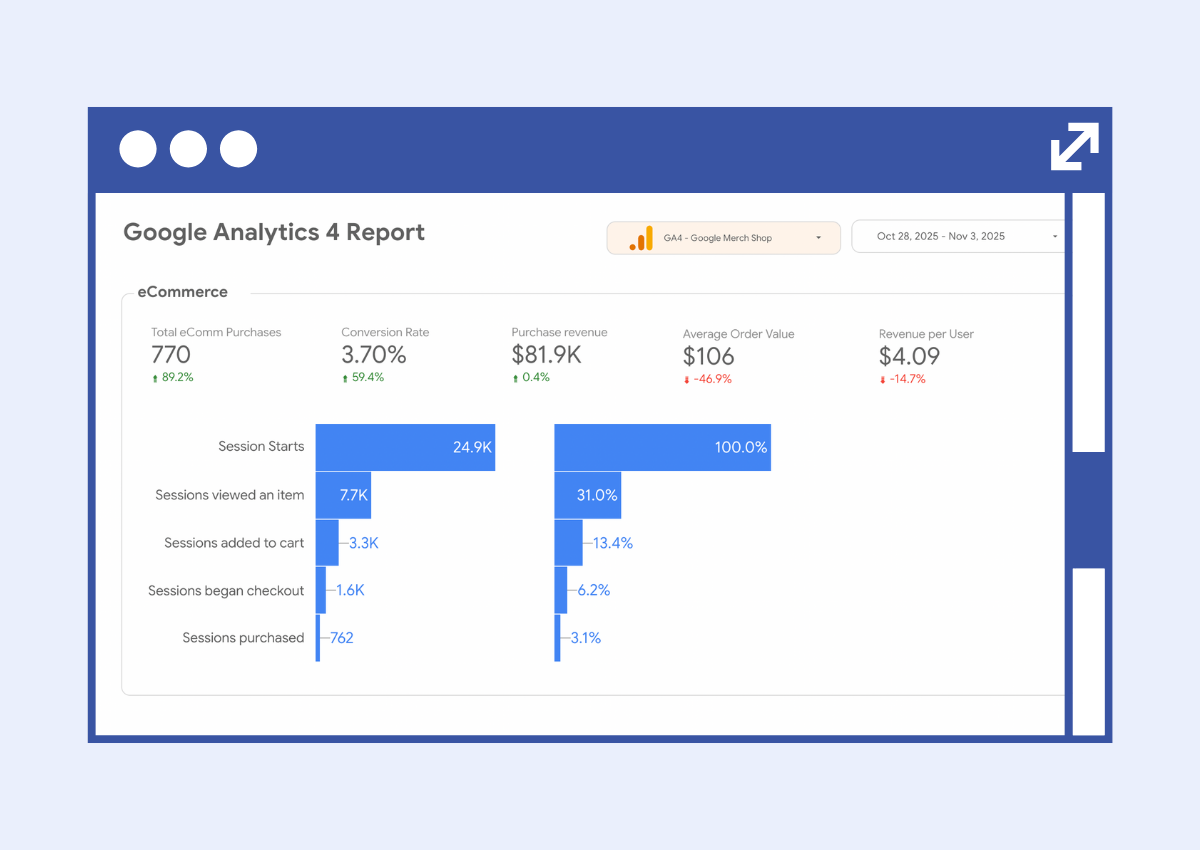Click the green arrow near Purchase revenue 0.4%
The width and height of the screenshot is (1200, 850).
pos(516,378)
